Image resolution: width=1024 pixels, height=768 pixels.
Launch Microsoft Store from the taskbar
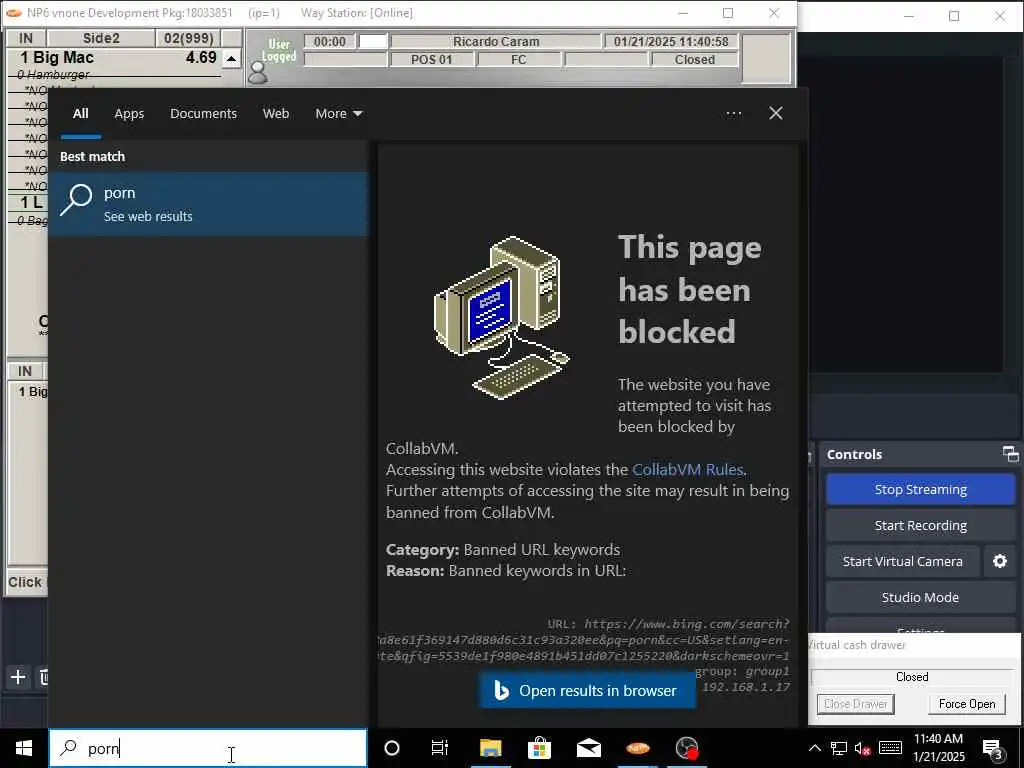pyautogui.click(x=539, y=748)
